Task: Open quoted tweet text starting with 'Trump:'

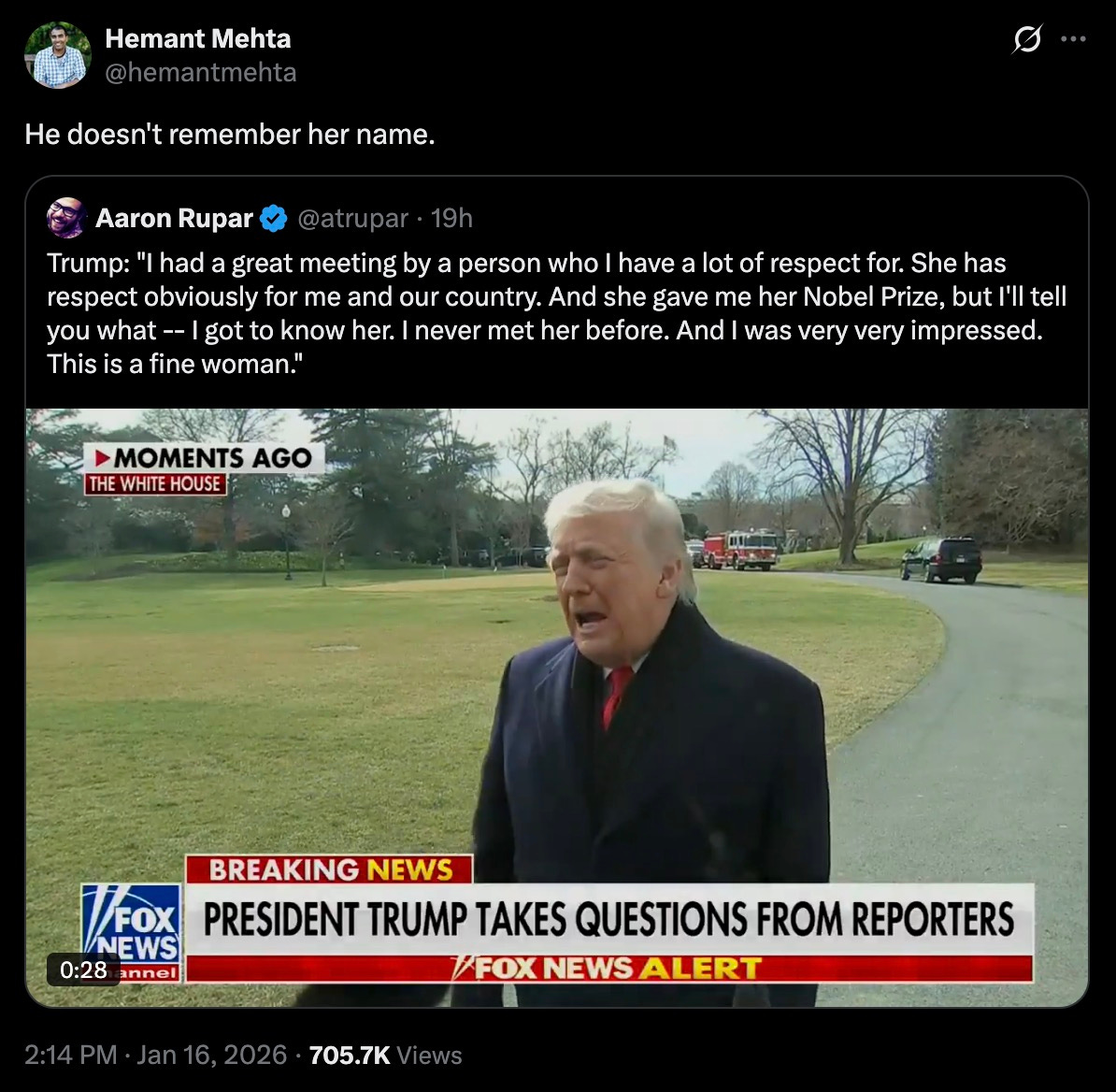Action: [556, 313]
